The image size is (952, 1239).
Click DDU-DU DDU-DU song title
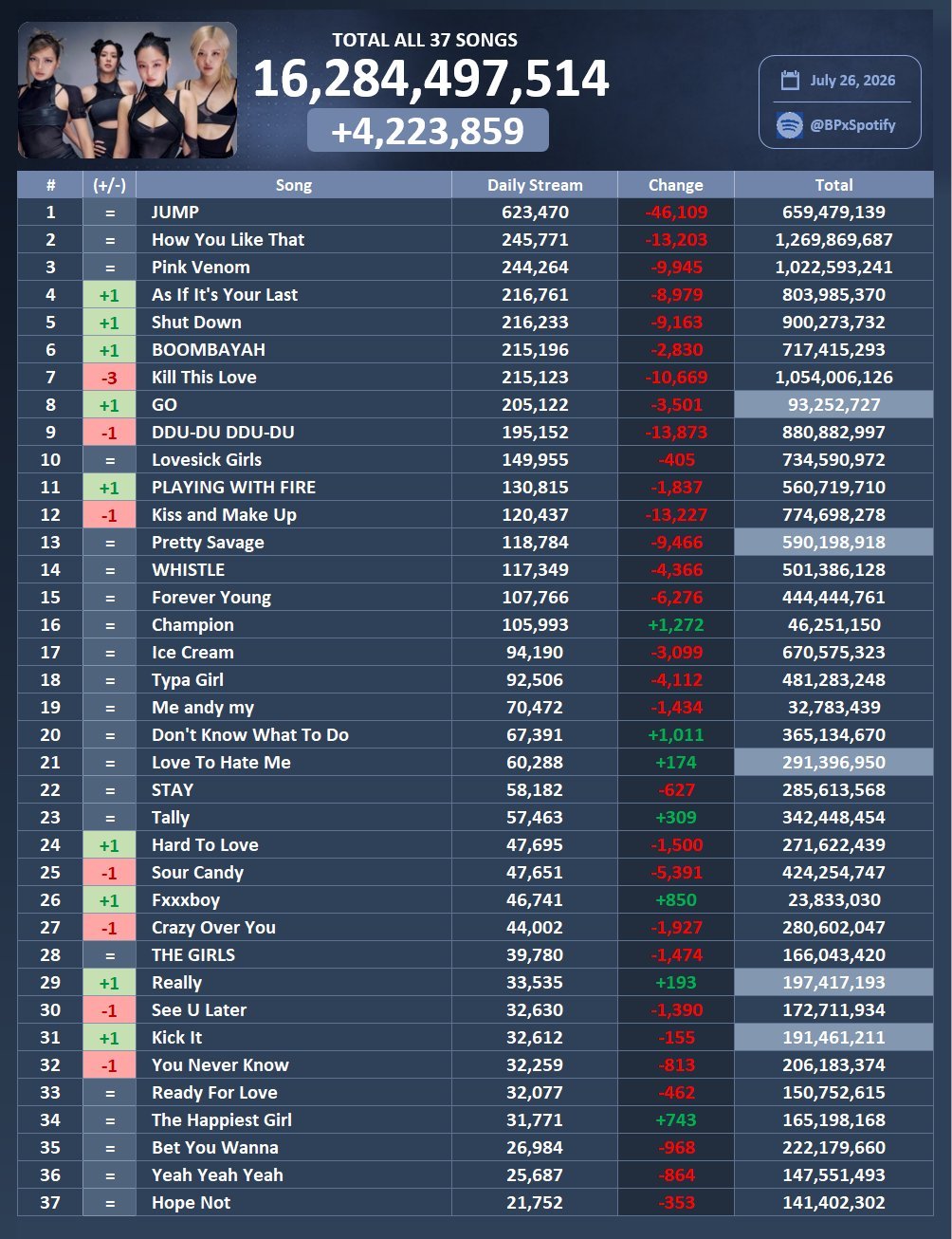point(223,433)
